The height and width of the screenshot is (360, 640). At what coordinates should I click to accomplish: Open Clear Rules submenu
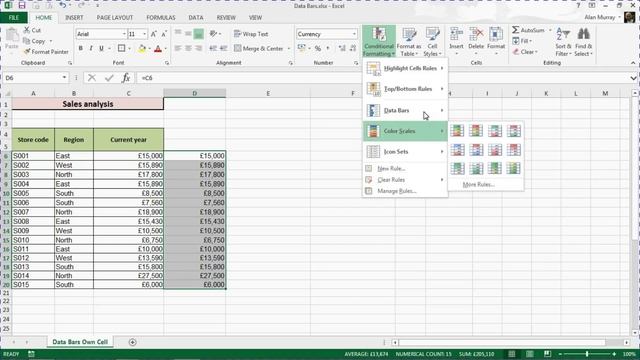point(405,180)
